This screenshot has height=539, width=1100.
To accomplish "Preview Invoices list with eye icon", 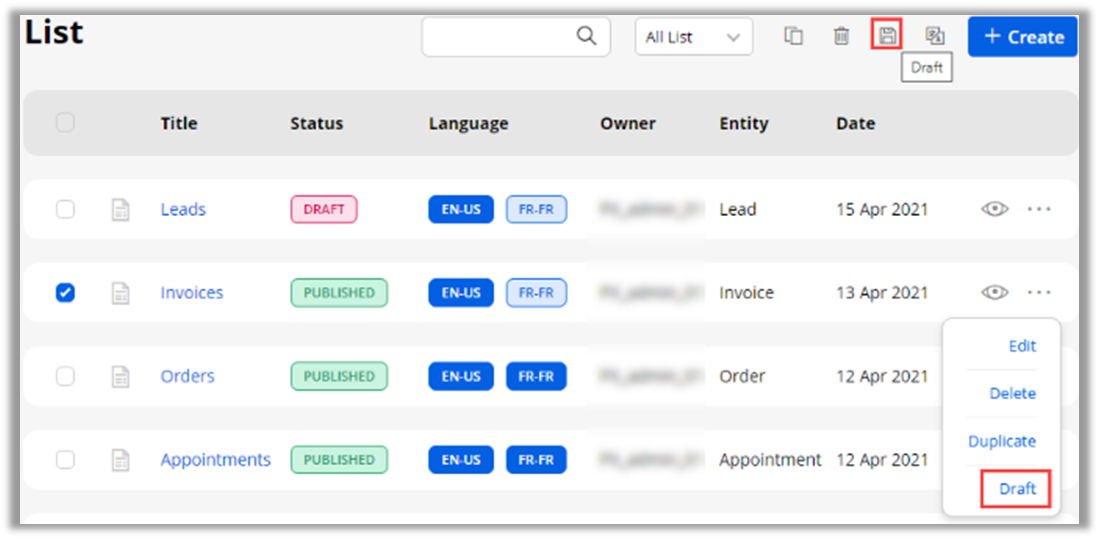I will pos(994,292).
